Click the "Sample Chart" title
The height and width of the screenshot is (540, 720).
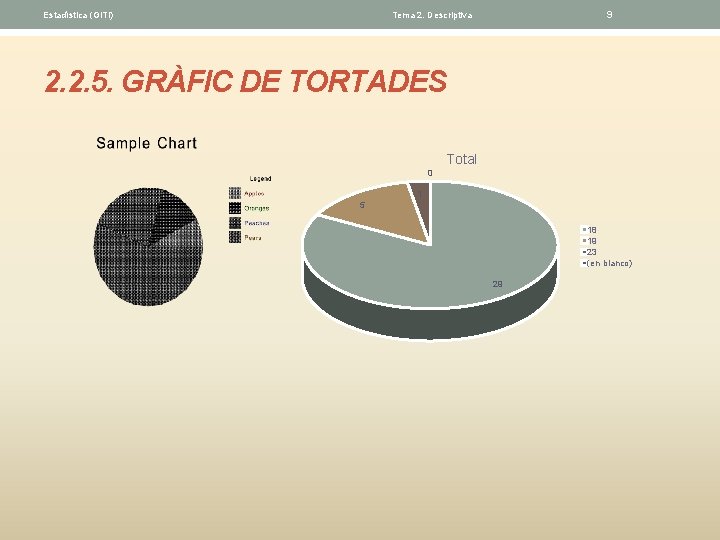tap(146, 143)
